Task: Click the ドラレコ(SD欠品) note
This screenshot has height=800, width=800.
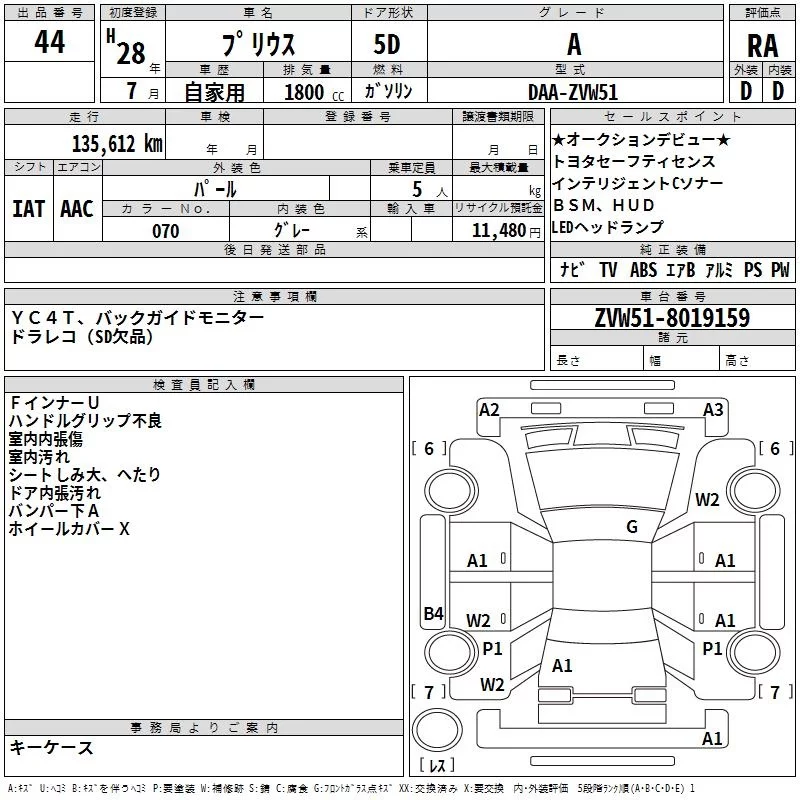Action: pyautogui.click(x=82, y=337)
